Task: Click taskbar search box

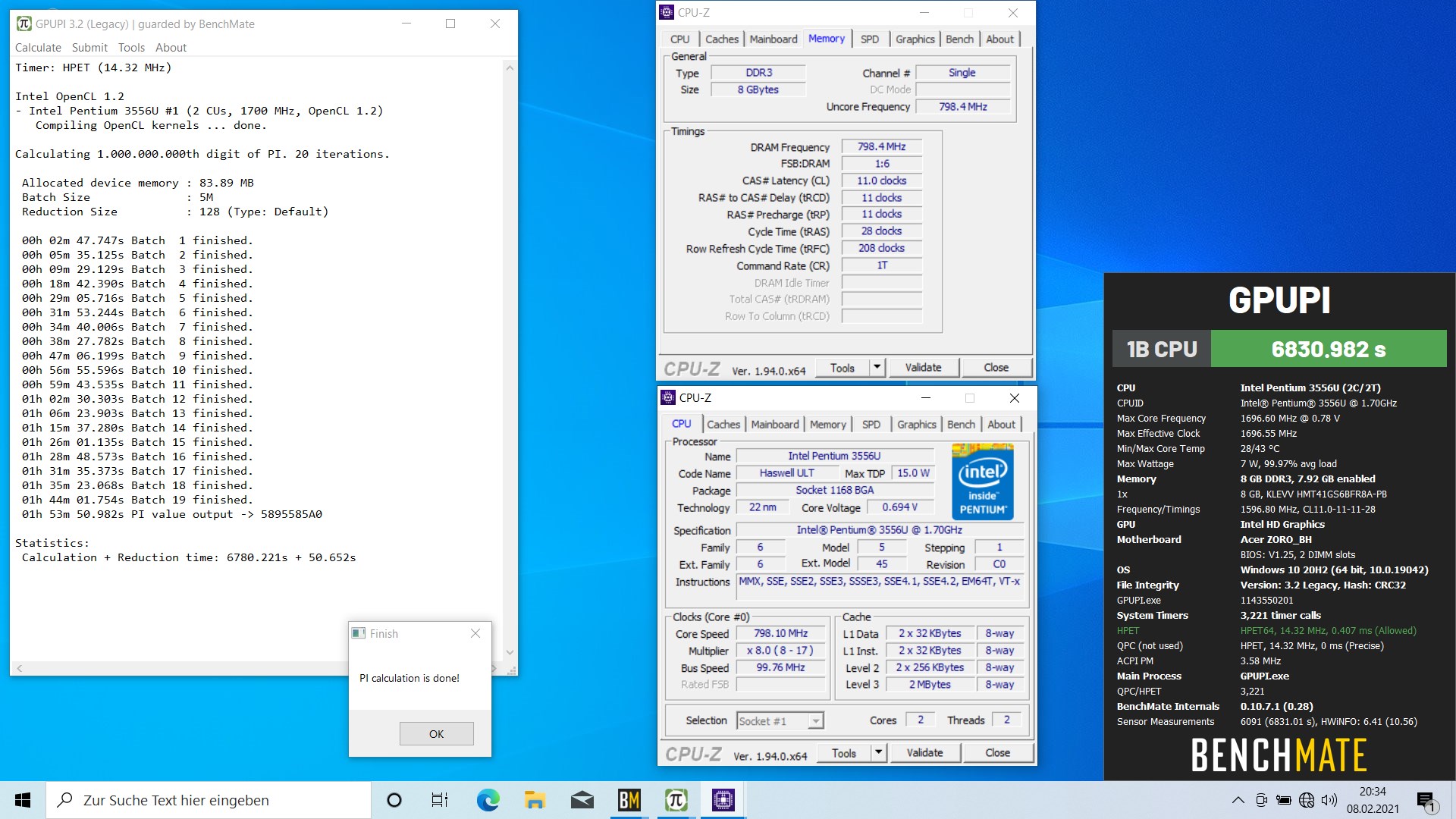Action: [209, 800]
